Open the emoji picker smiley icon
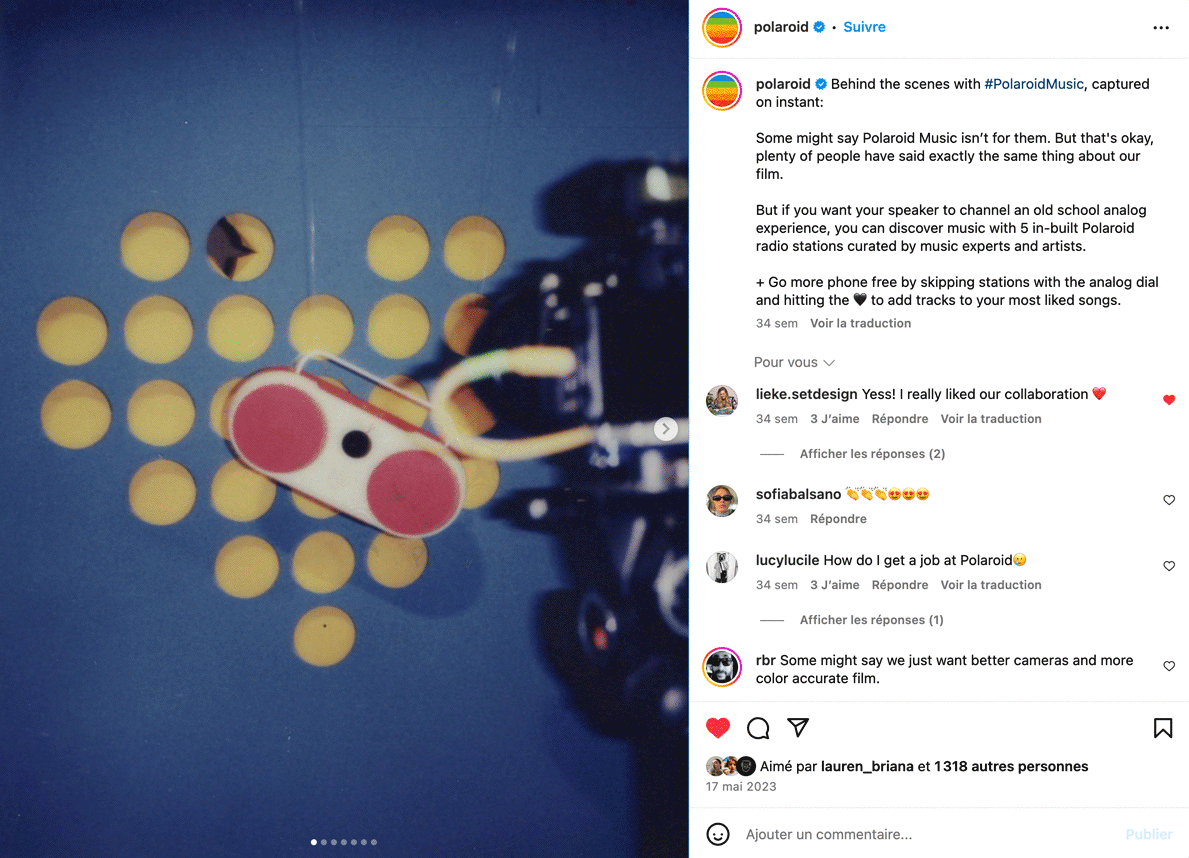This screenshot has height=858, width=1189. click(717, 834)
